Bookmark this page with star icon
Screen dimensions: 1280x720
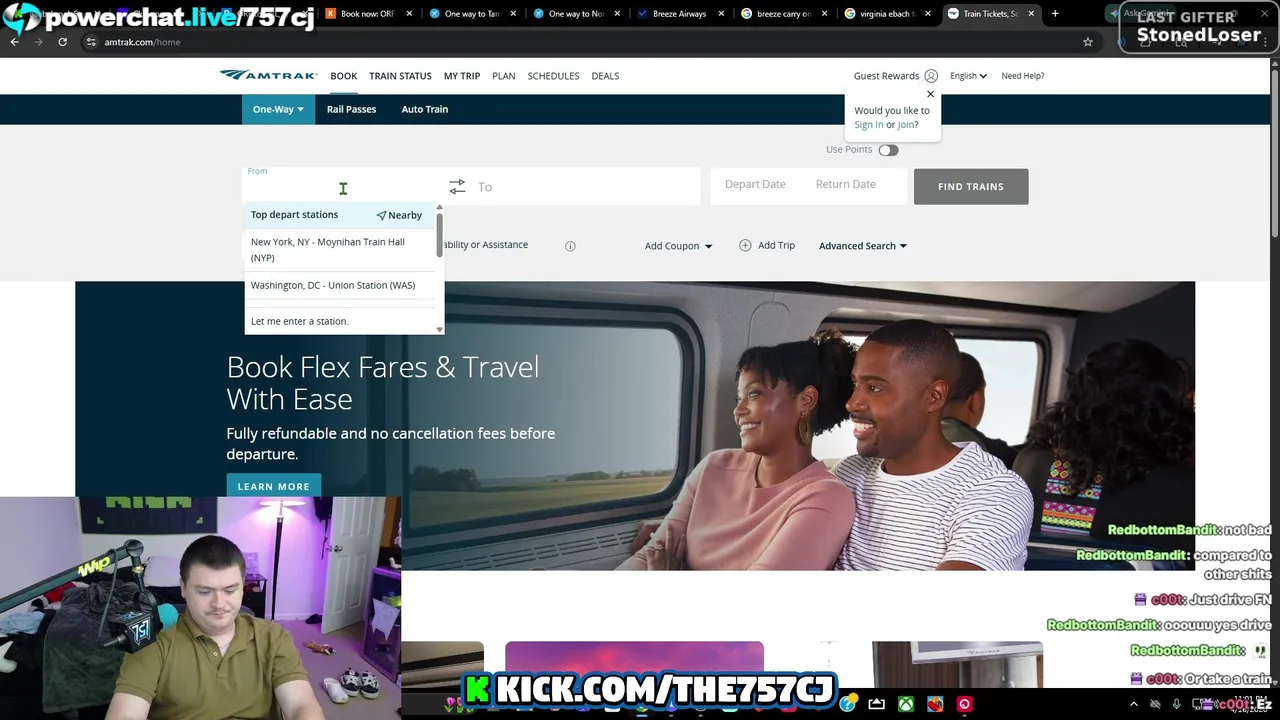point(1088,42)
